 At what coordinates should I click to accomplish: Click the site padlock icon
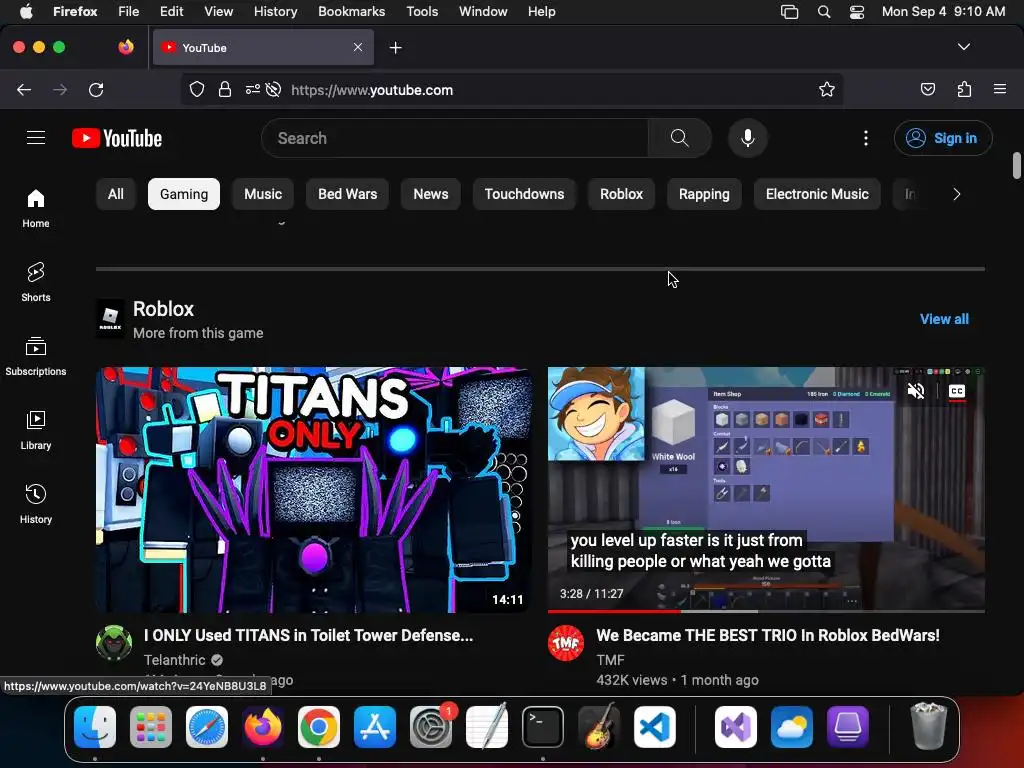[x=225, y=89]
